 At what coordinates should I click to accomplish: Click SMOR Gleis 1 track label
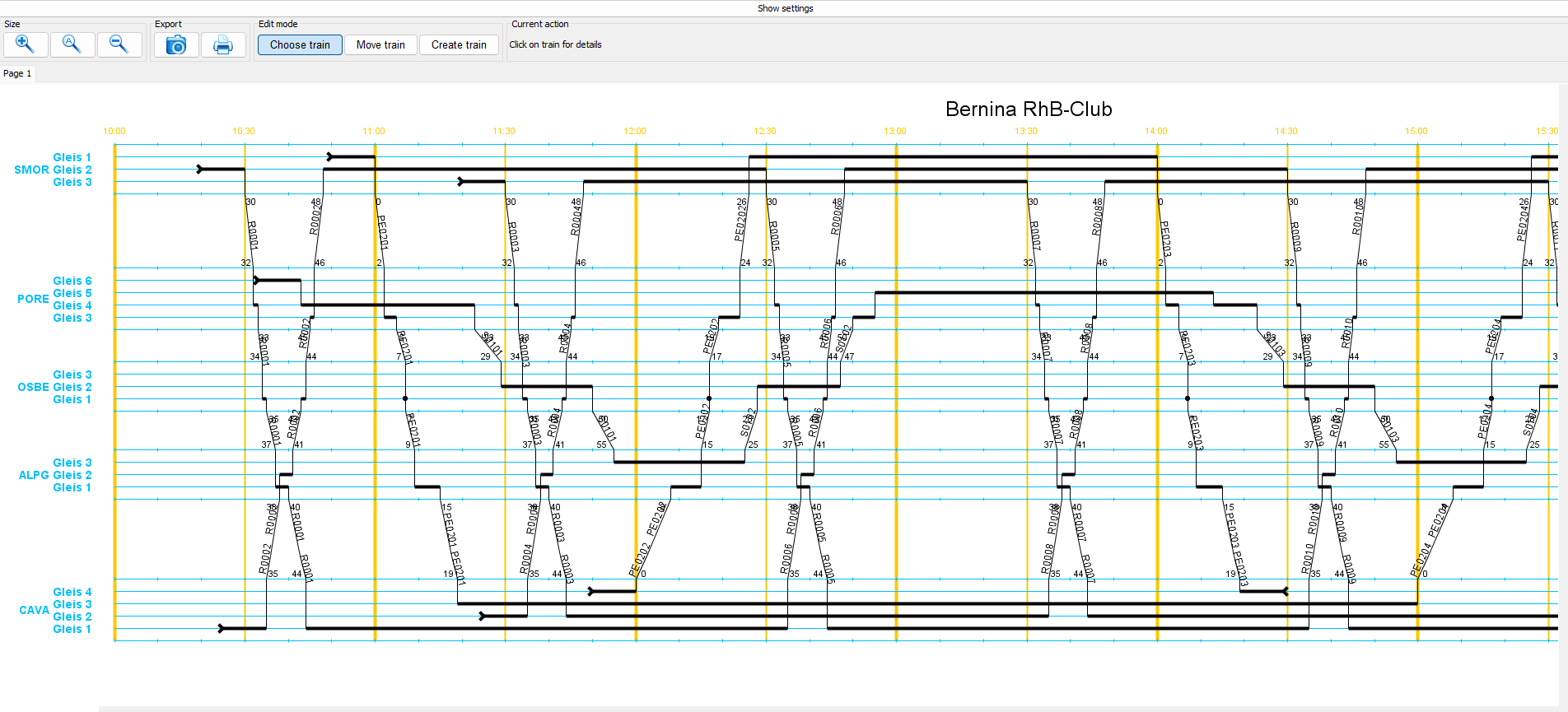72,157
